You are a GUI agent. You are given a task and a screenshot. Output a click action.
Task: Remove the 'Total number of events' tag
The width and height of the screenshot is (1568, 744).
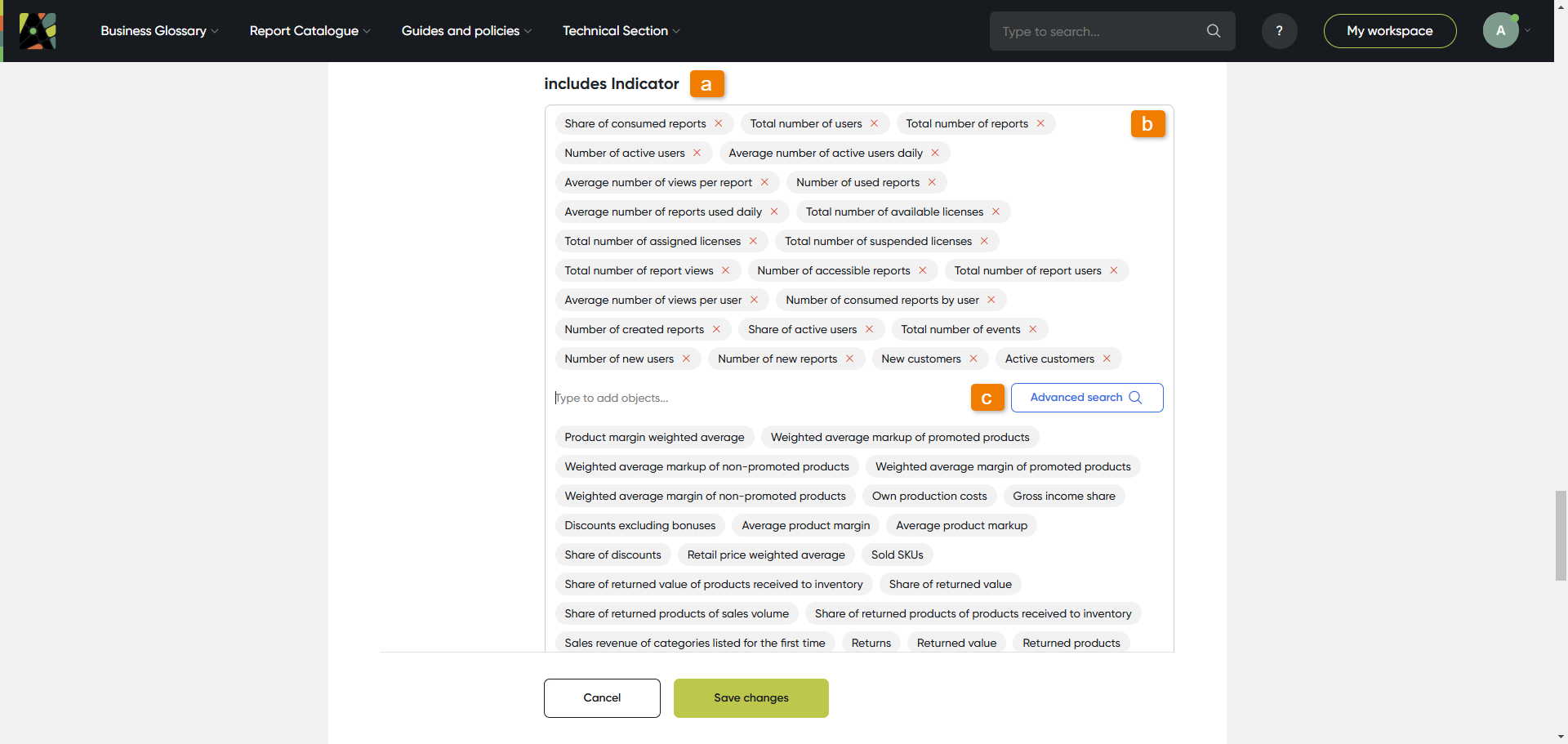[1033, 329]
